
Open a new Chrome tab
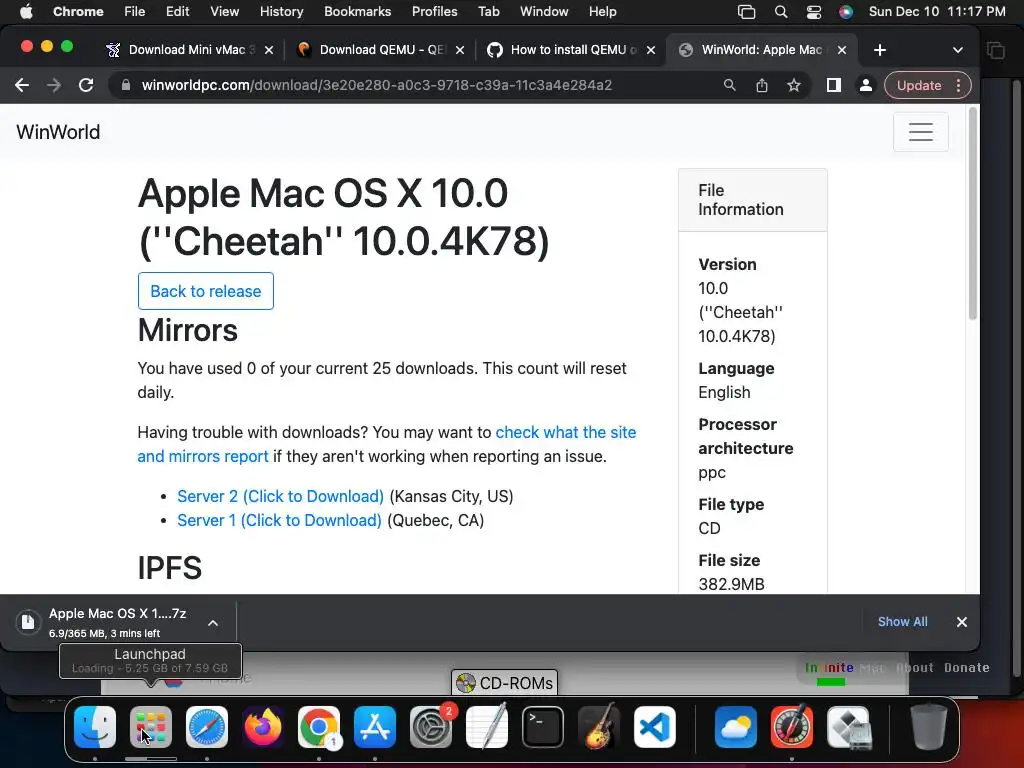point(880,50)
